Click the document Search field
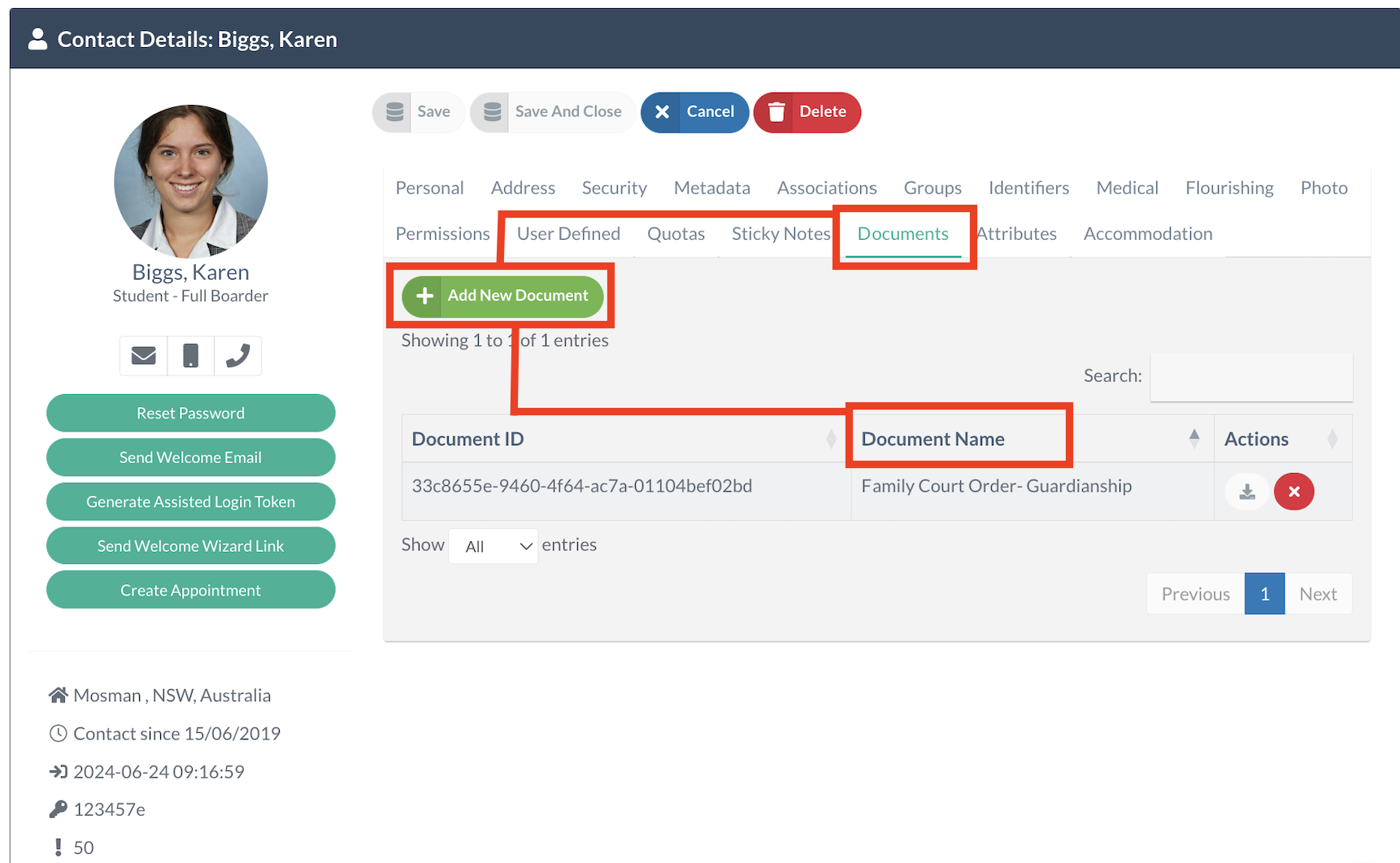1400x863 pixels. click(1251, 376)
